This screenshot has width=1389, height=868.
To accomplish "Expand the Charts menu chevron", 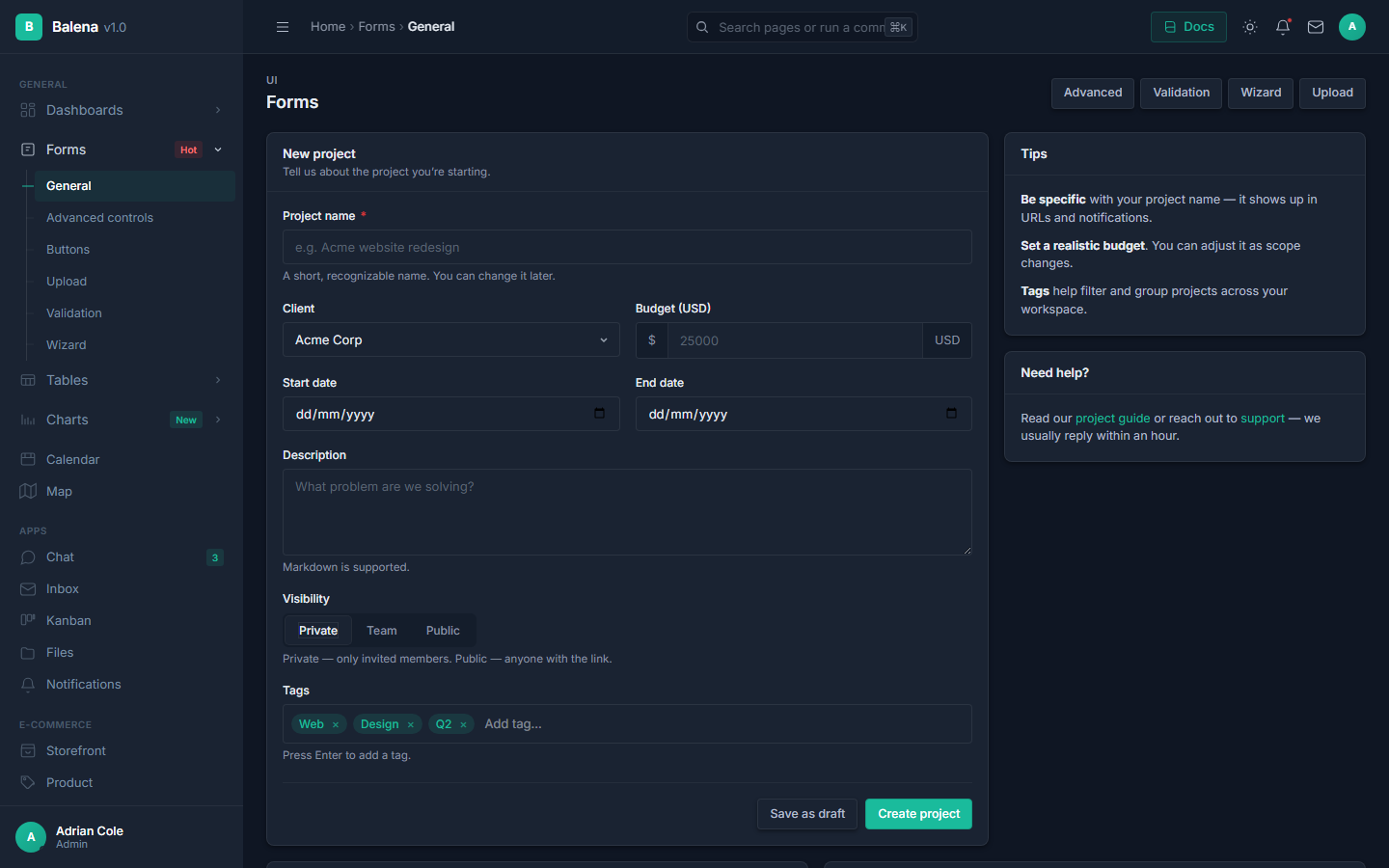I will [x=218, y=420].
